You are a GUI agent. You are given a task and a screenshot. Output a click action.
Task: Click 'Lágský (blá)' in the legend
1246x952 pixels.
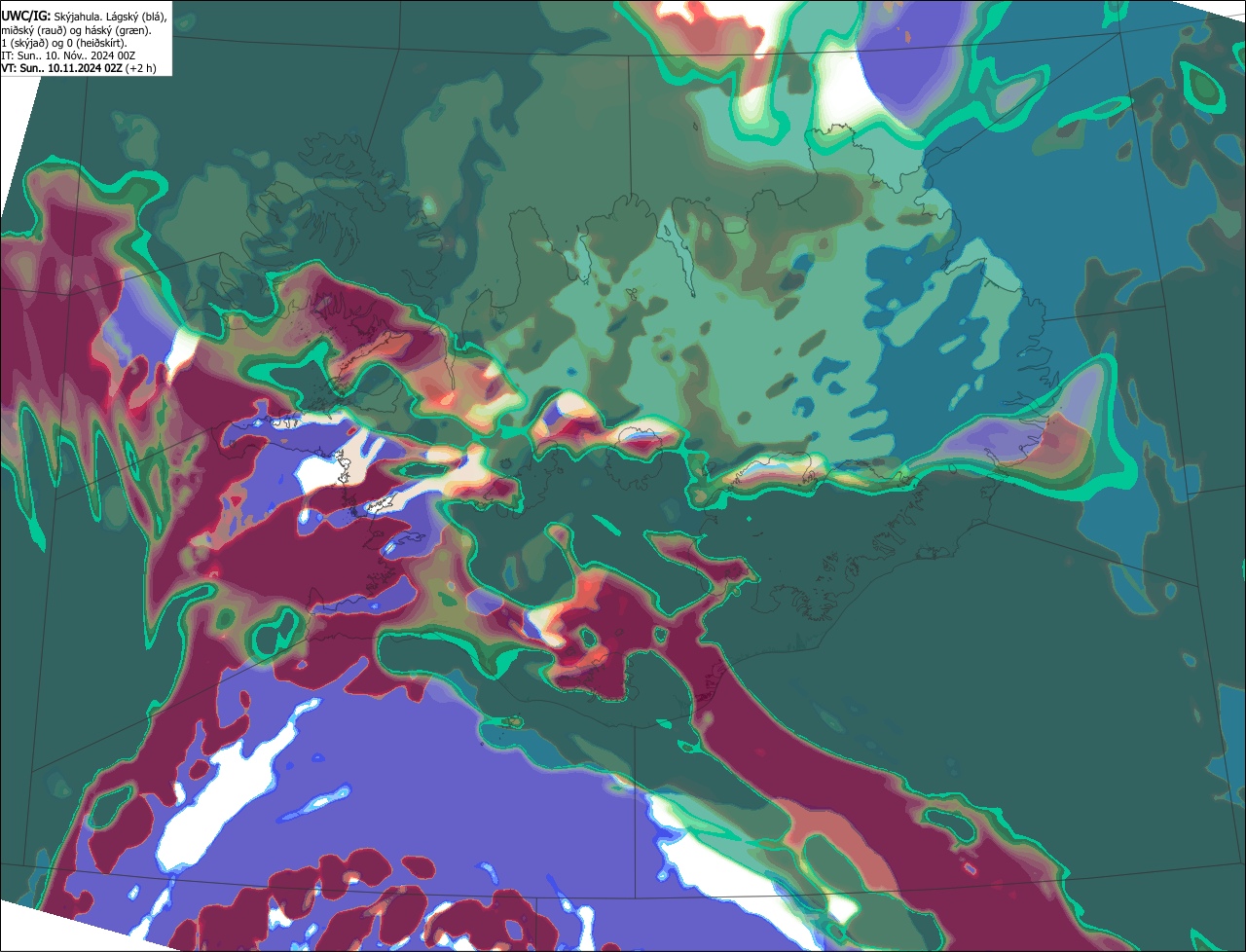[136, 18]
